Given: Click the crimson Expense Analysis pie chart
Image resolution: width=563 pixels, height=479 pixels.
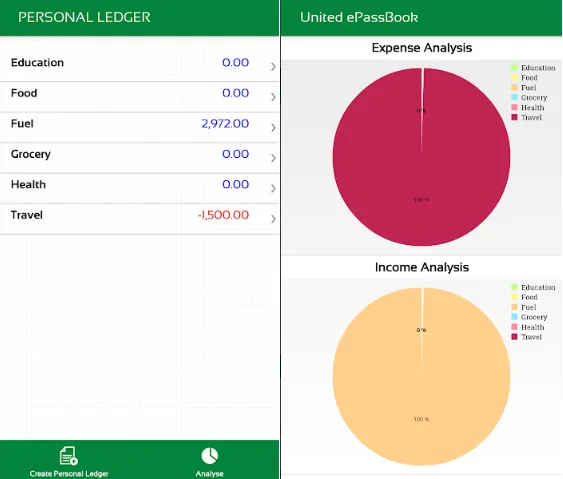Looking at the screenshot, I should (x=422, y=157).
